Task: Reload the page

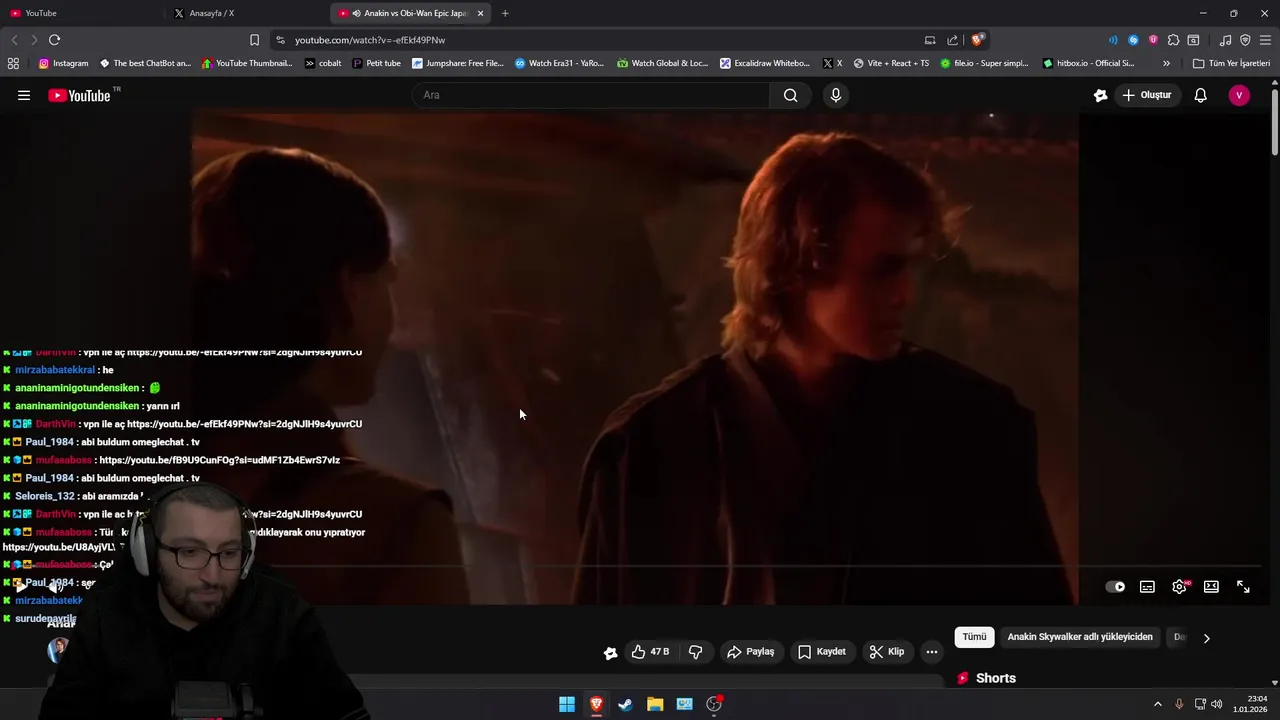Action: (55, 40)
